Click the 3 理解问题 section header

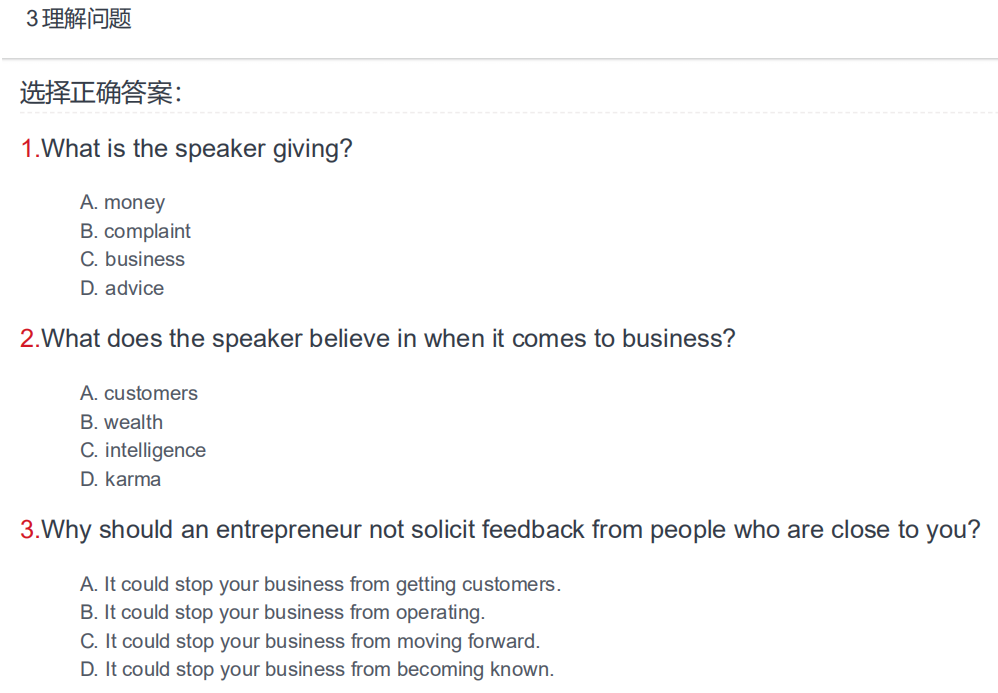coord(79,18)
